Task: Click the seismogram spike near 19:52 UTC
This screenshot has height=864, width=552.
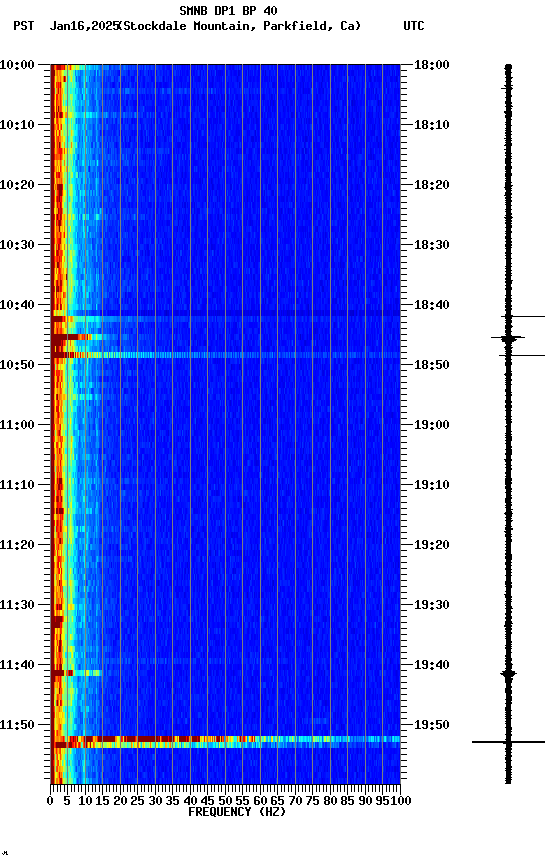Action: [x=508, y=742]
